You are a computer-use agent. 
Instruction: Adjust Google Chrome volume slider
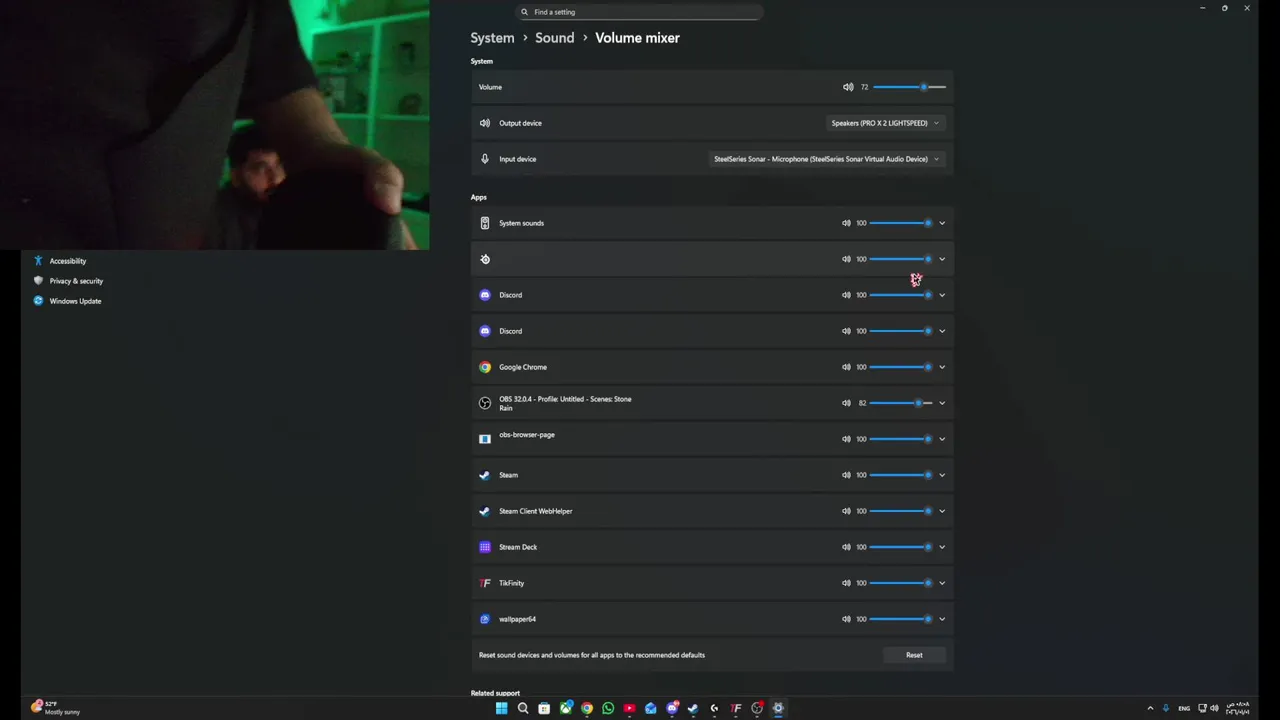pyautogui.click(x=901, y=367)
